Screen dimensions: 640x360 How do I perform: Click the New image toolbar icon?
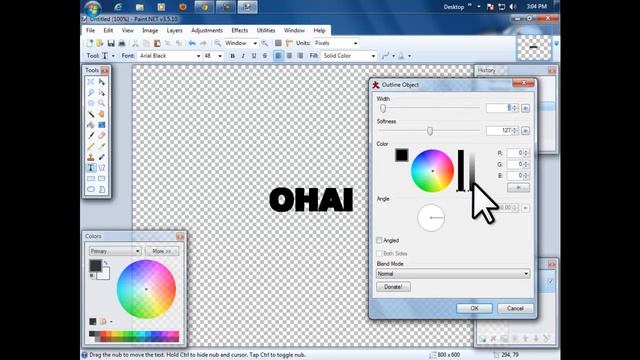(89, 43)
